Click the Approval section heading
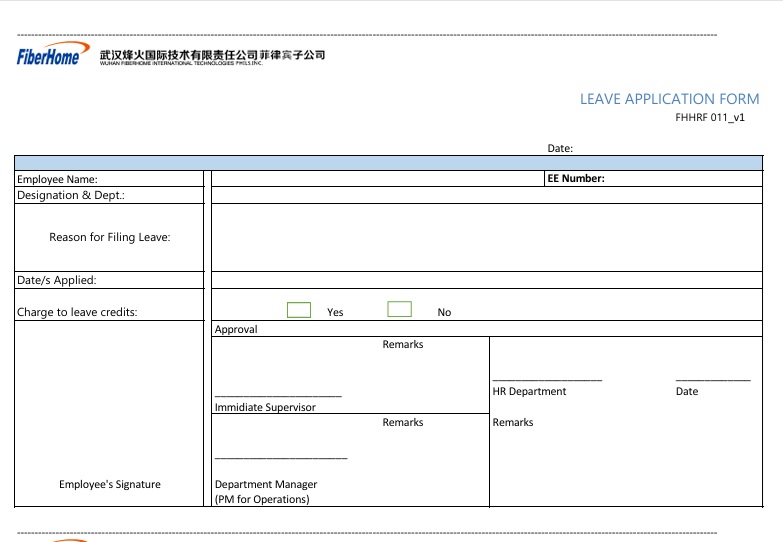This screenshot has width=783, height=542. 236,329
